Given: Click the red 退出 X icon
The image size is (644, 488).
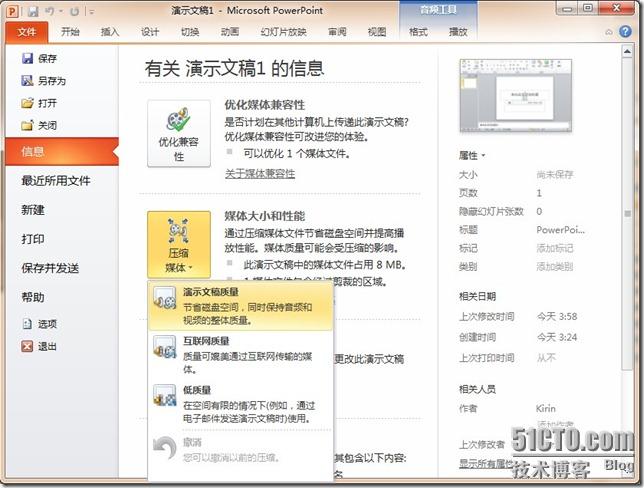Looking at the screenshot, I should (27, 346).
